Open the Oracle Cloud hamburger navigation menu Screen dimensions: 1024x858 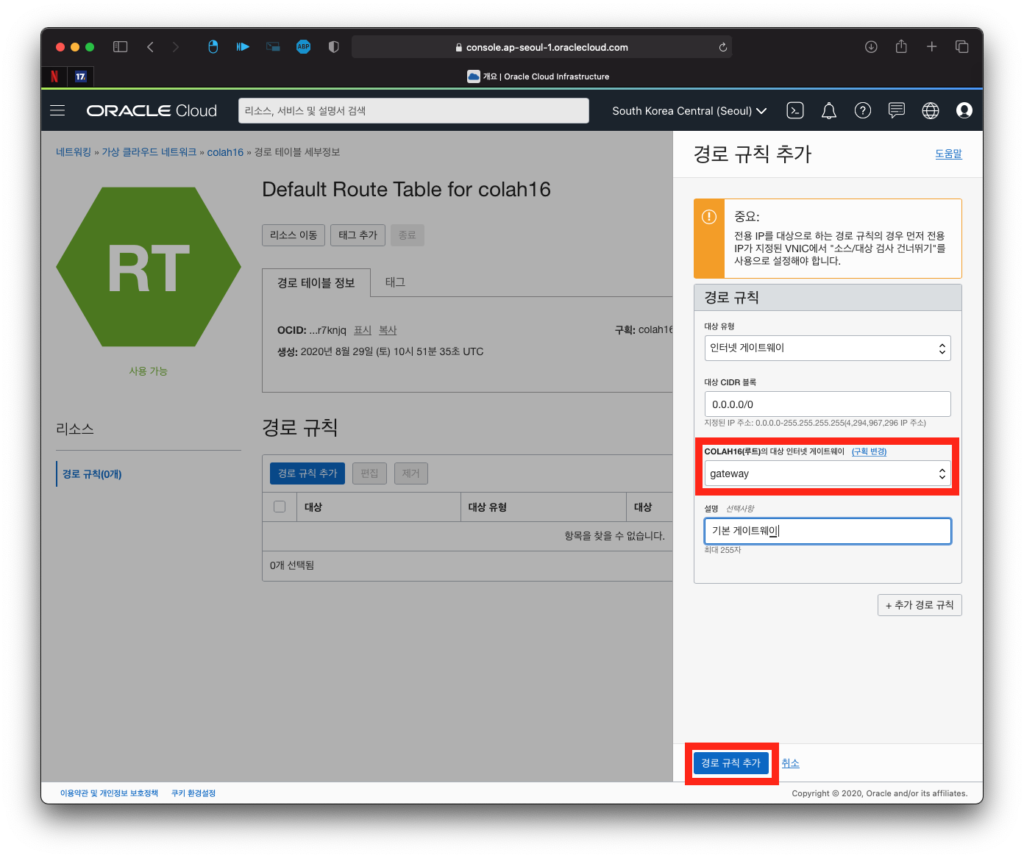[x=58, y=111]
